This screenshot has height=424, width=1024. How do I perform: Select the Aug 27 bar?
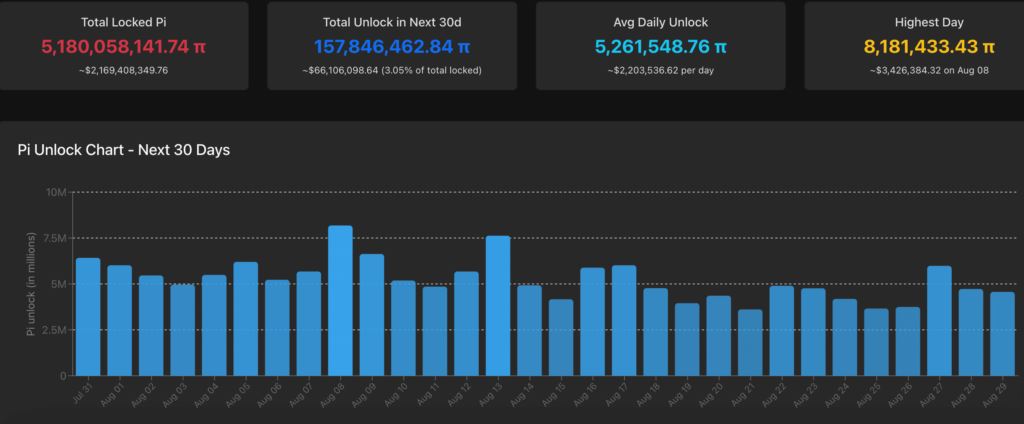(939, 320)
